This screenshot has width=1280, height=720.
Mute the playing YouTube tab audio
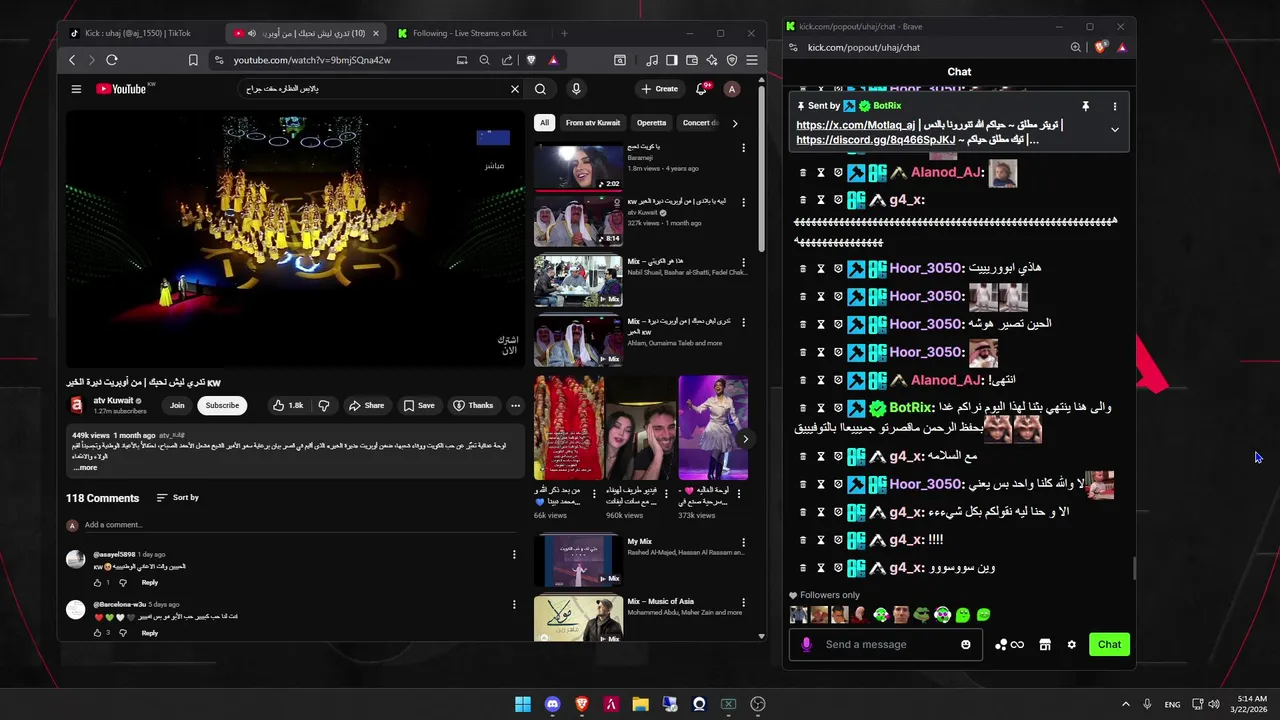(251, 33)
